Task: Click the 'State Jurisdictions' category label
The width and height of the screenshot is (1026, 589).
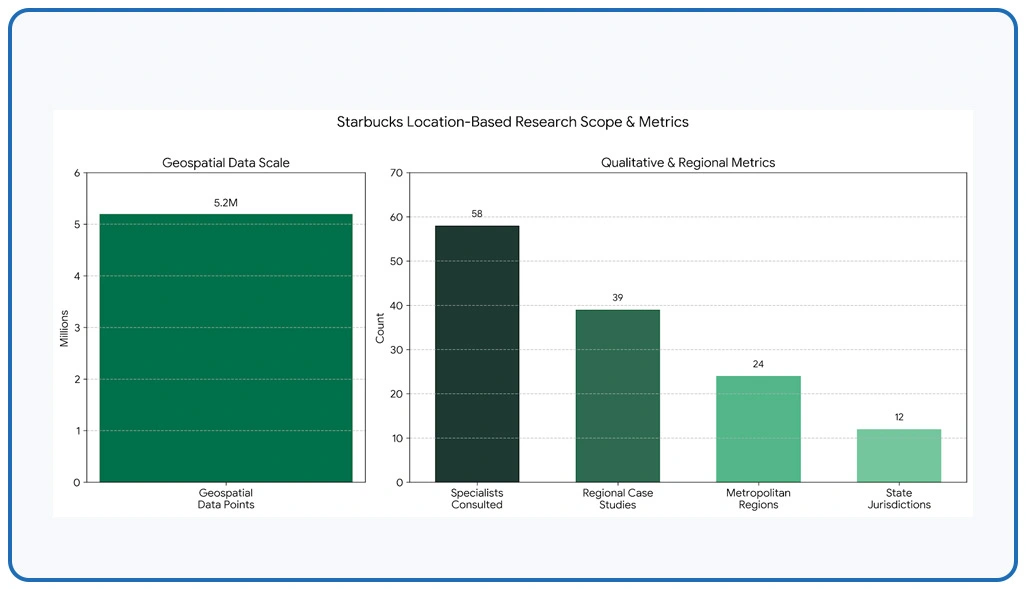Action: [899, 499]
